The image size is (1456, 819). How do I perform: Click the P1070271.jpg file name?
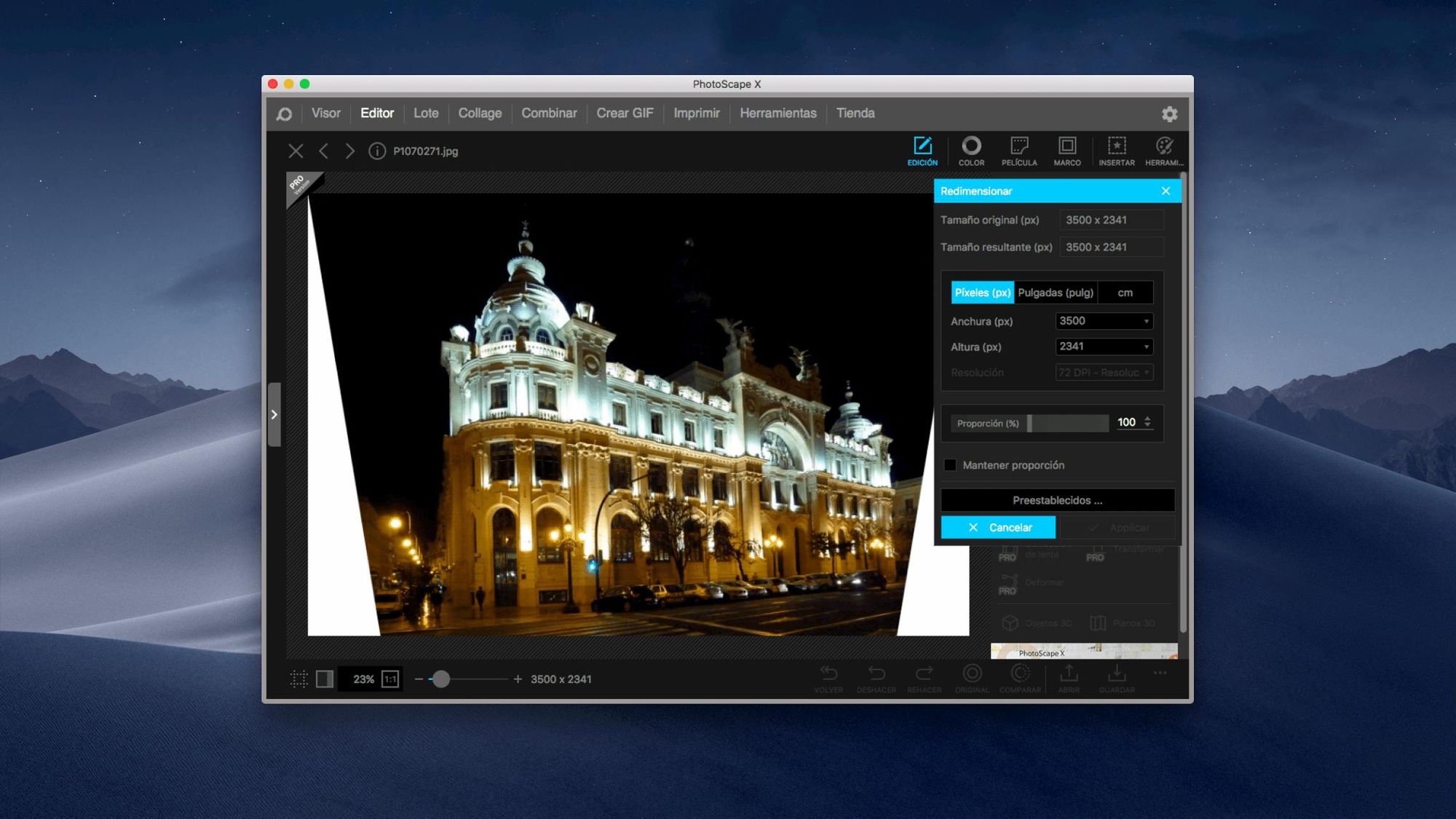coord(426,151)
